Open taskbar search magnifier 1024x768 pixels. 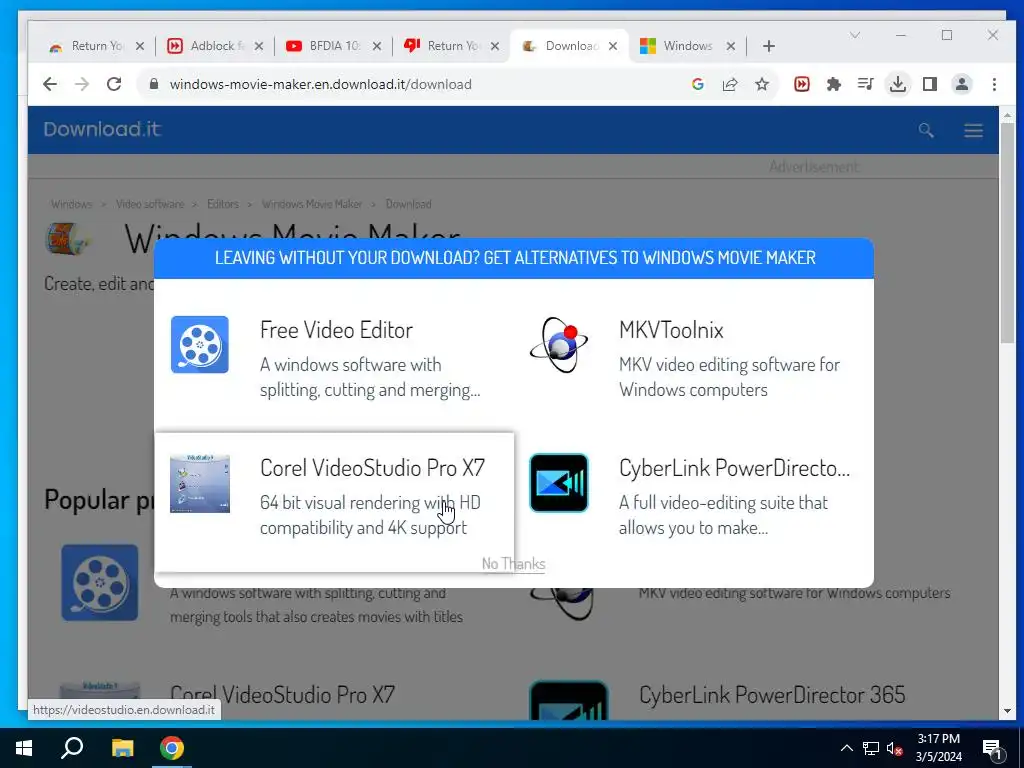72,748
